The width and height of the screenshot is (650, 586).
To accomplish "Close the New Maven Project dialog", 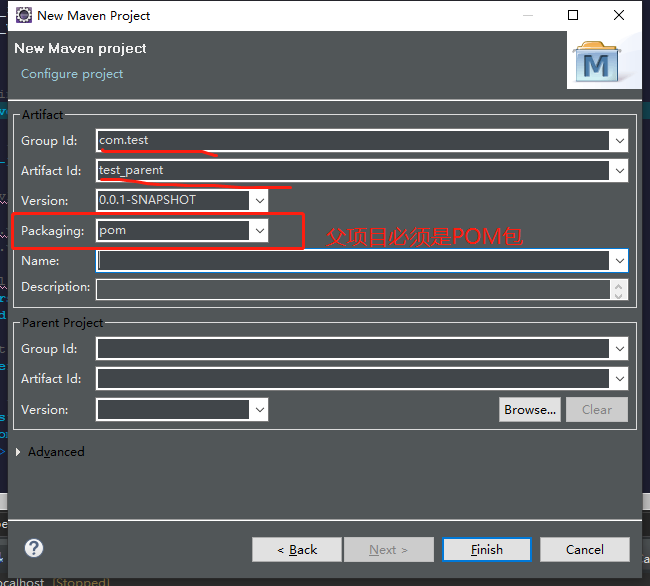I will pos(618,15).
